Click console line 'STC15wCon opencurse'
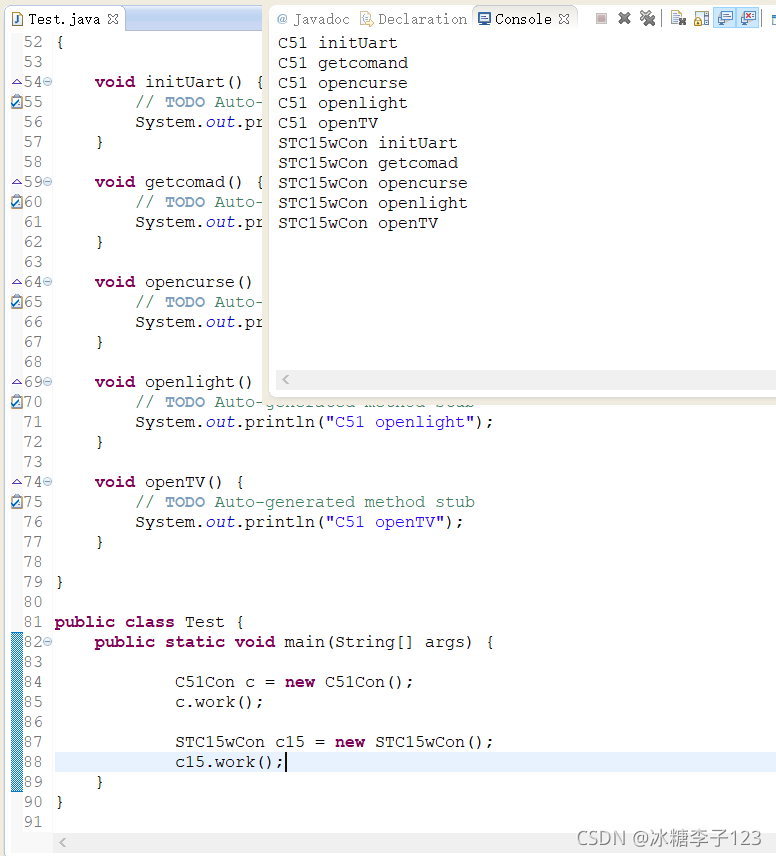Image resolution: width=776 pixels, height=856 pixels. (373, 183)
